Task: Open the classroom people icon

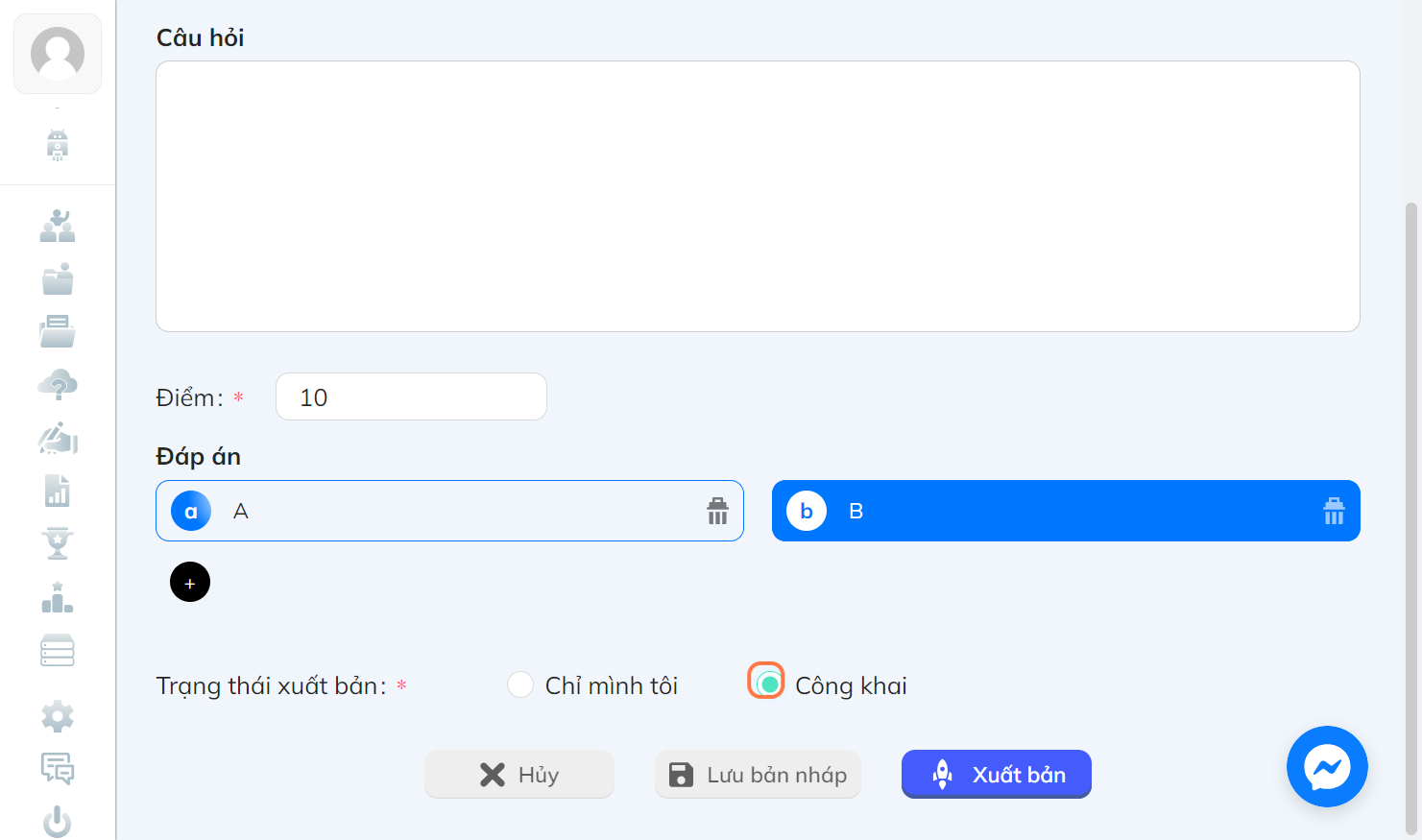Action: (x=58, y=226)
